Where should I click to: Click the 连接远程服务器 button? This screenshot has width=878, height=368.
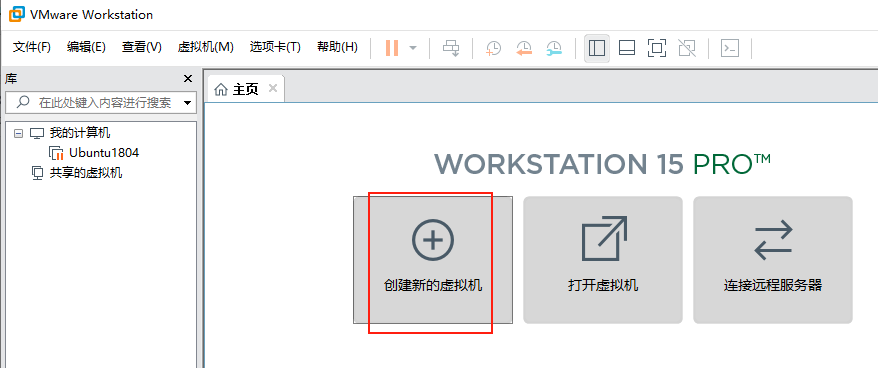(x=773, y=259)
